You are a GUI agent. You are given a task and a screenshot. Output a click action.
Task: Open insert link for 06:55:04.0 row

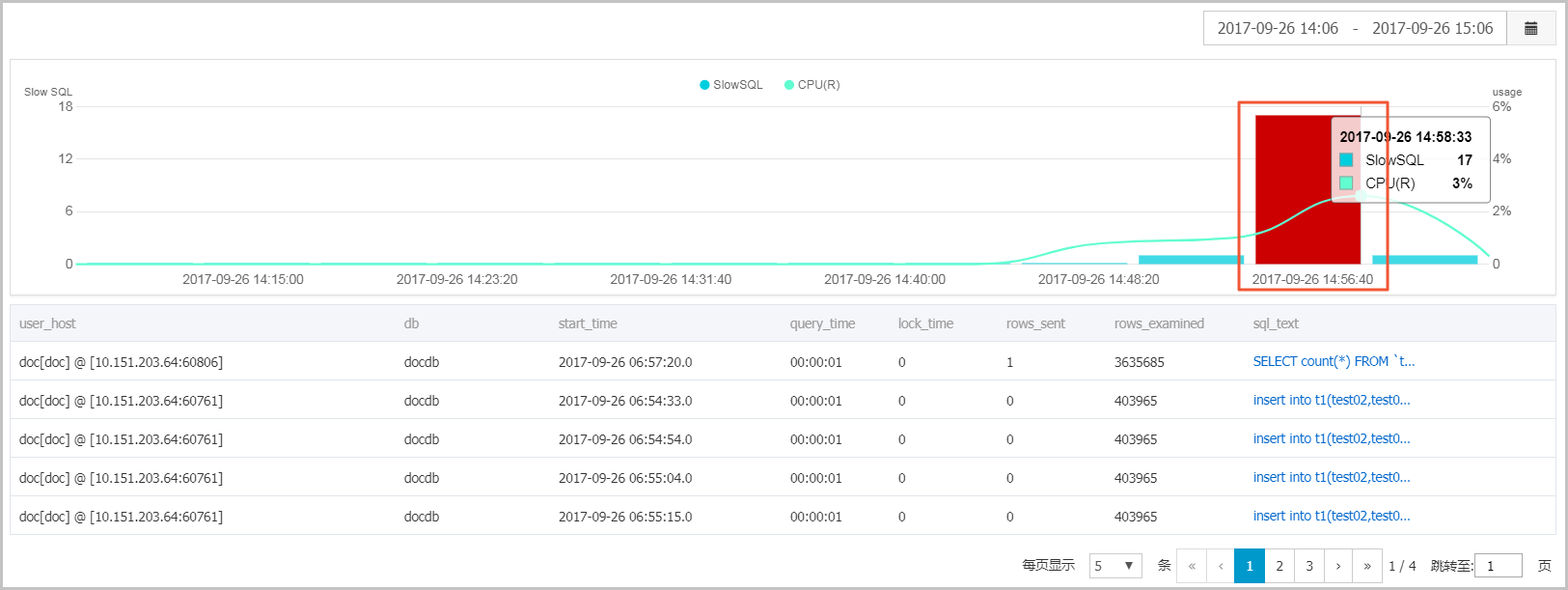pyautogui.click(x=1332, y=477)
